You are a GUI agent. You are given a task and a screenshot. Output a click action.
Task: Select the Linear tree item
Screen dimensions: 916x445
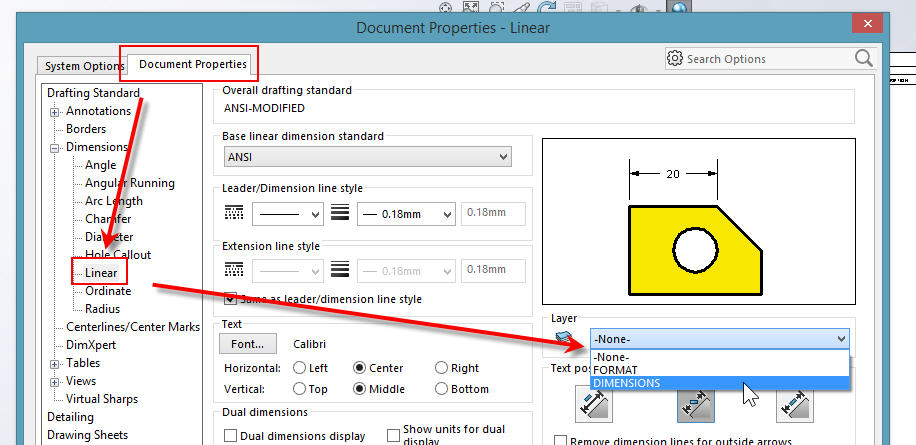[x=101, y=273]
